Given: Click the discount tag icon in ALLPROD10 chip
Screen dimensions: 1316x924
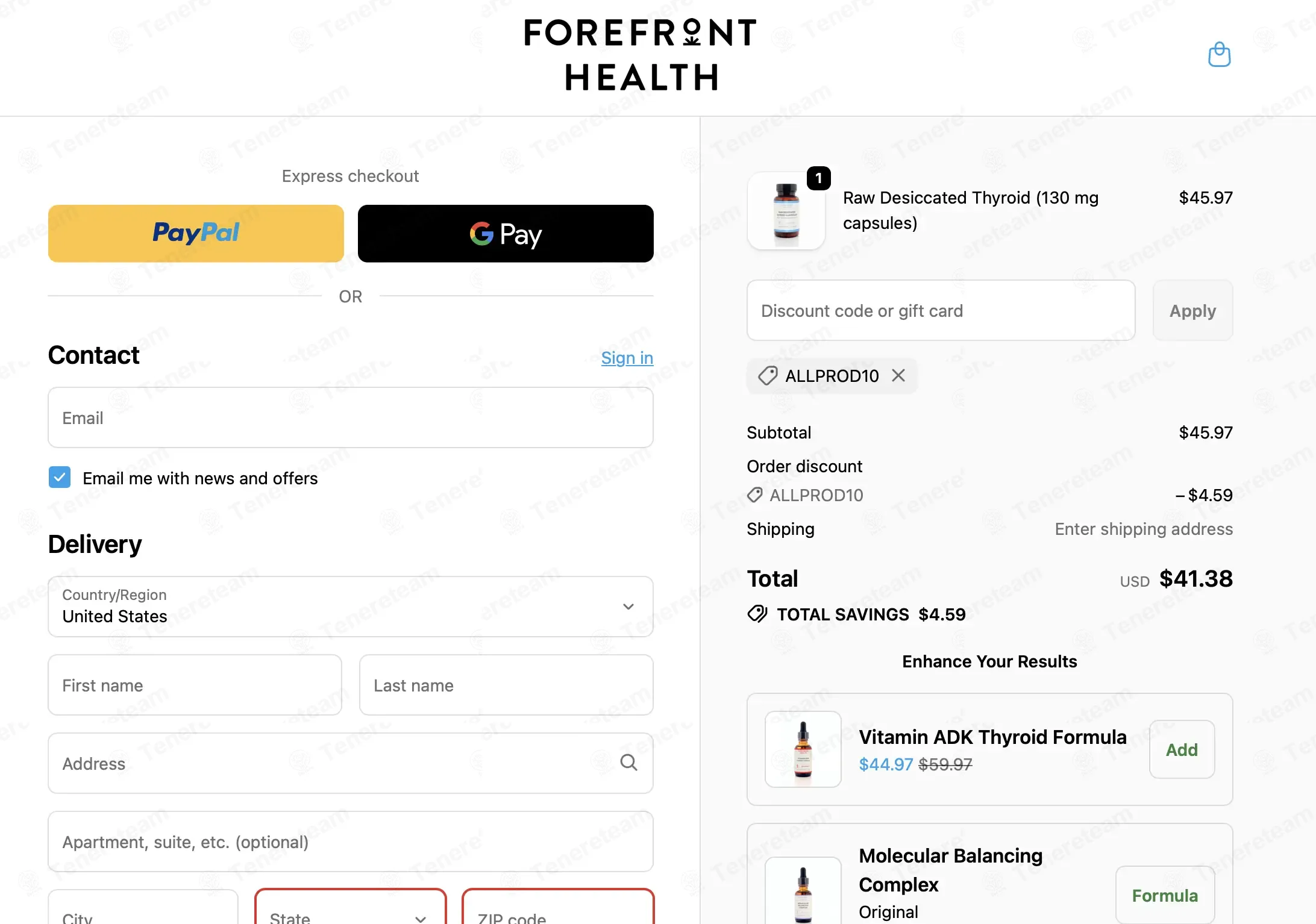Looking at the screenshot, I should pyautogui.click(x=768, y=376).
